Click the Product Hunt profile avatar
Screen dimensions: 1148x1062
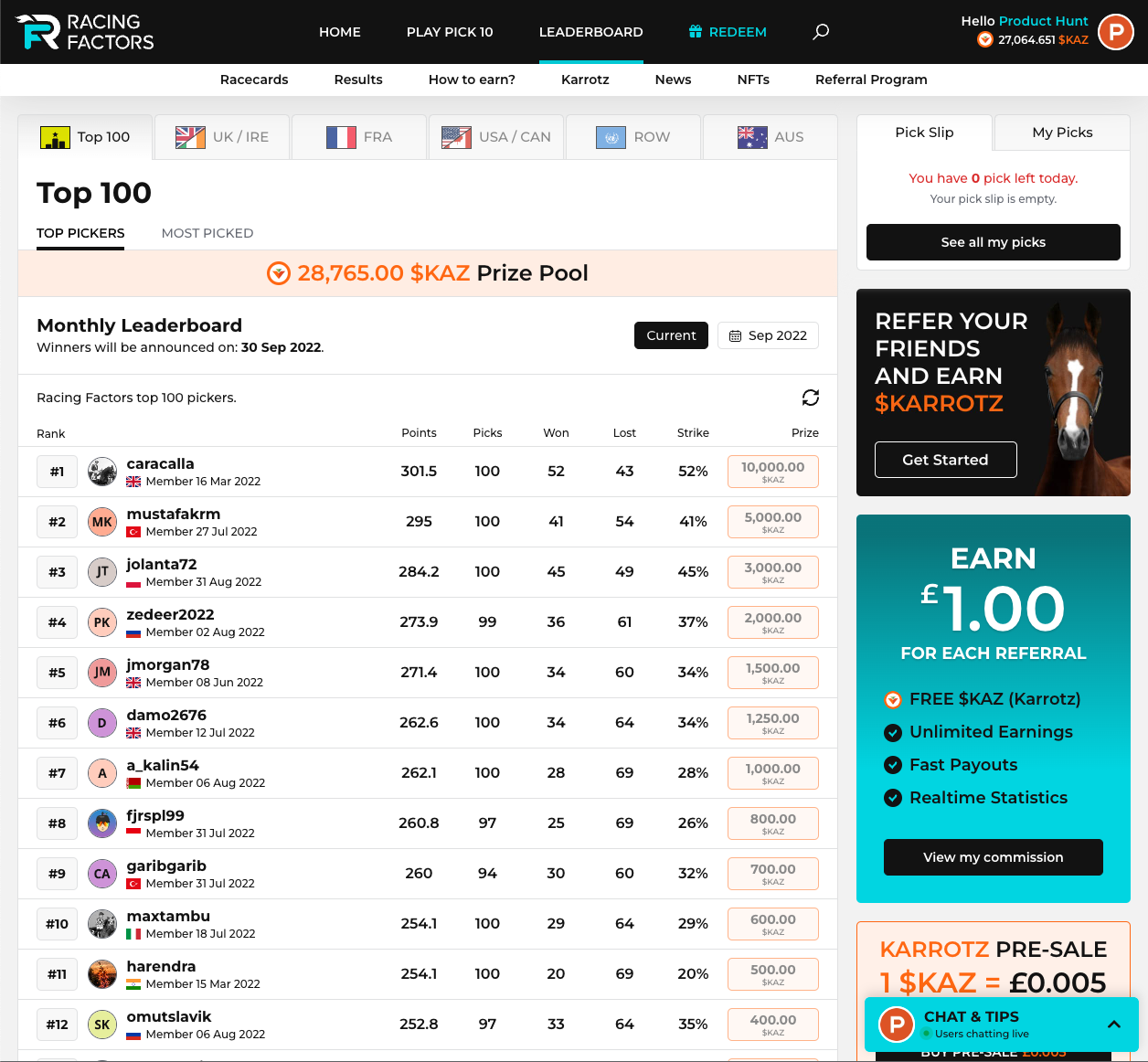1115,32
